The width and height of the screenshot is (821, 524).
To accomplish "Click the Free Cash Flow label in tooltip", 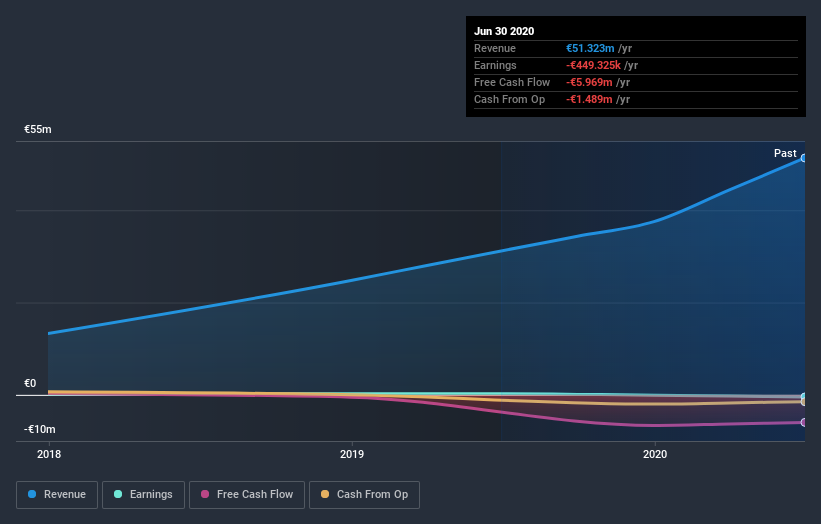I will pyautogui.click(x=512, y=82).
